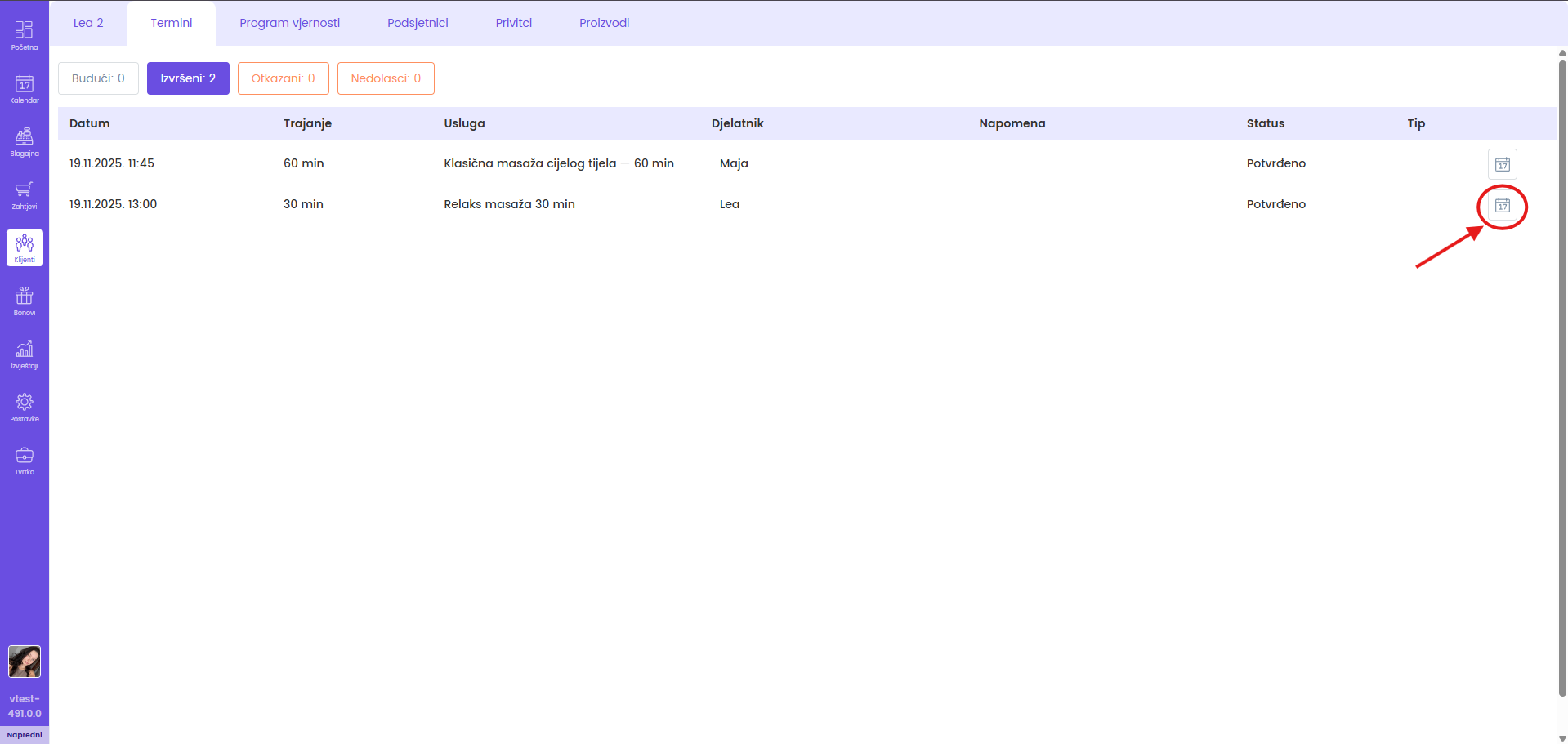Image resolution: width=1568 pixels, height=744 pixels.
Task: Show Otkazani: 0 cancelled appointments
Action: pos(283,78)
